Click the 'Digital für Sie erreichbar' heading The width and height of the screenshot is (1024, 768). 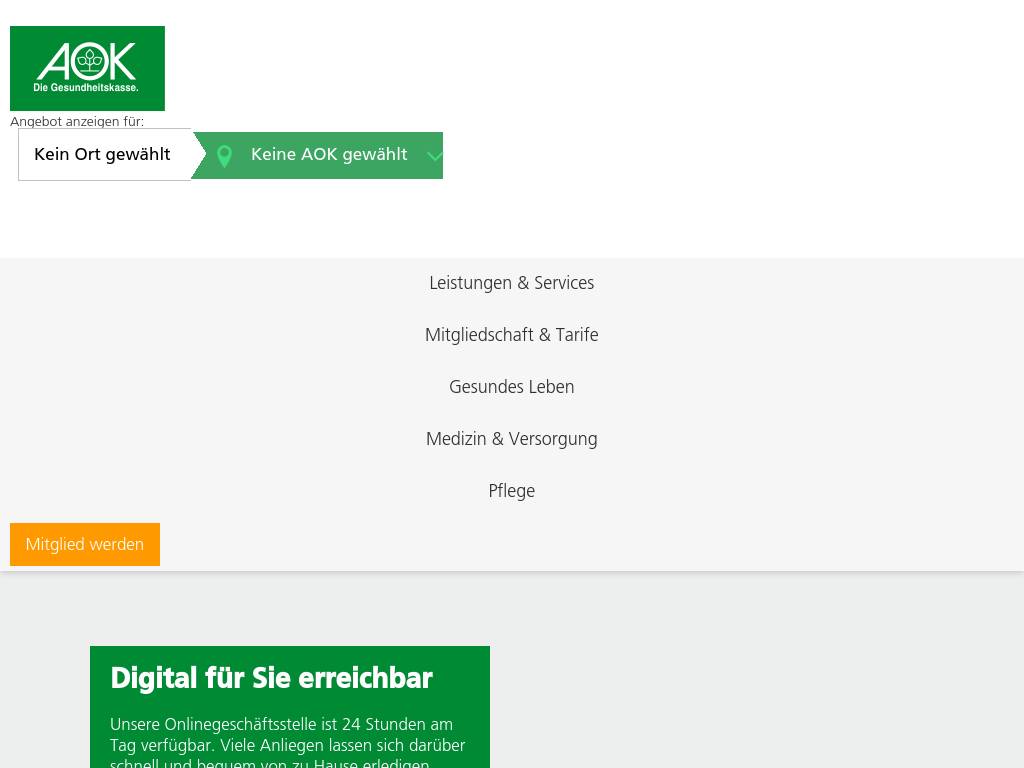tap(271, 678)
